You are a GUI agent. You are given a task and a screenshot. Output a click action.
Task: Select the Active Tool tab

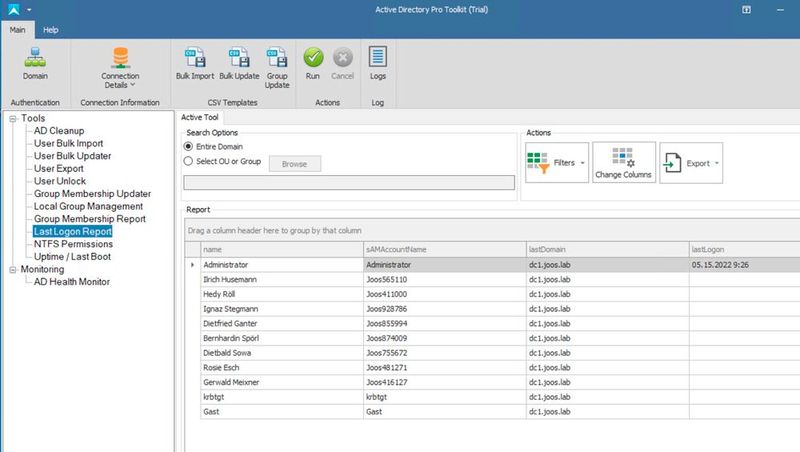[x=199, y=117]
